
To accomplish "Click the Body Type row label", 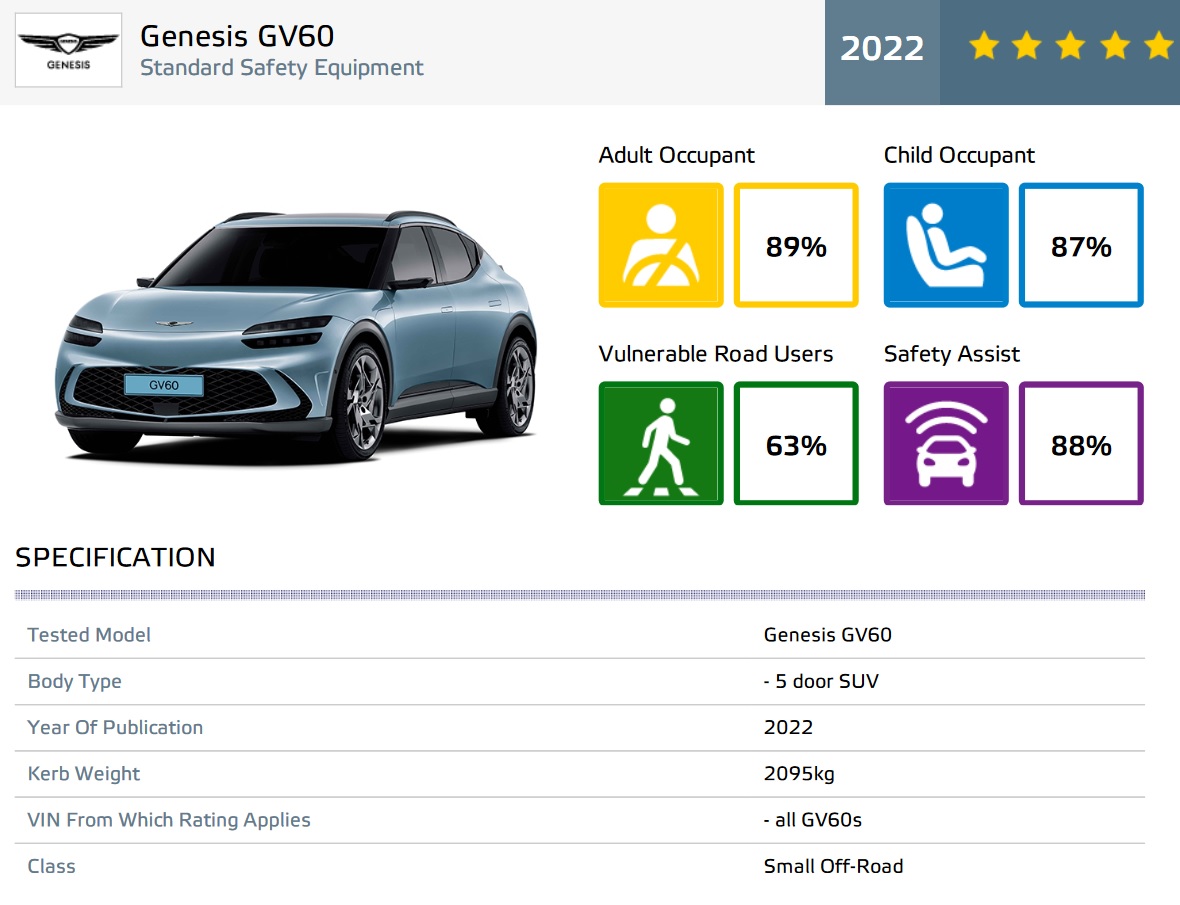I will [x=74, y=681].
